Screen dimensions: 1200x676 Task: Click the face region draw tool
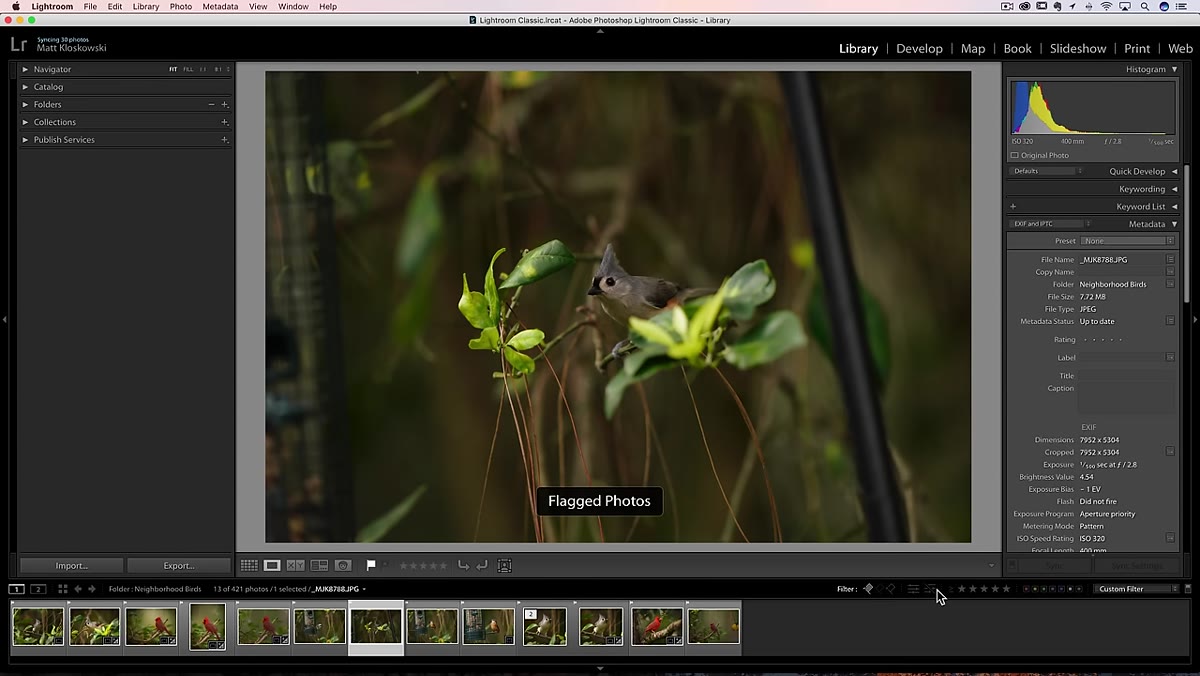point(505,566)
